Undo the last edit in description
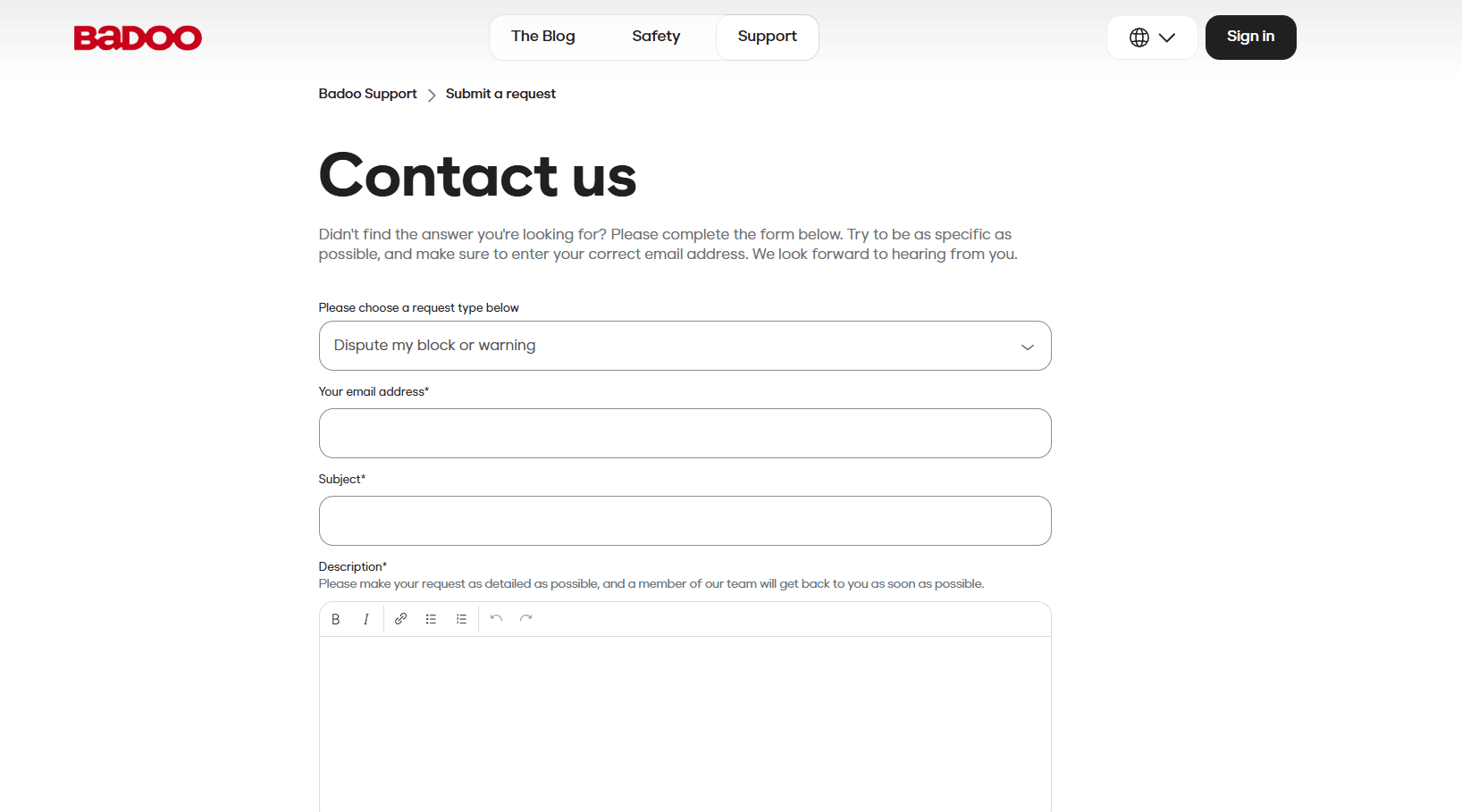 click(x=497, y=619)
